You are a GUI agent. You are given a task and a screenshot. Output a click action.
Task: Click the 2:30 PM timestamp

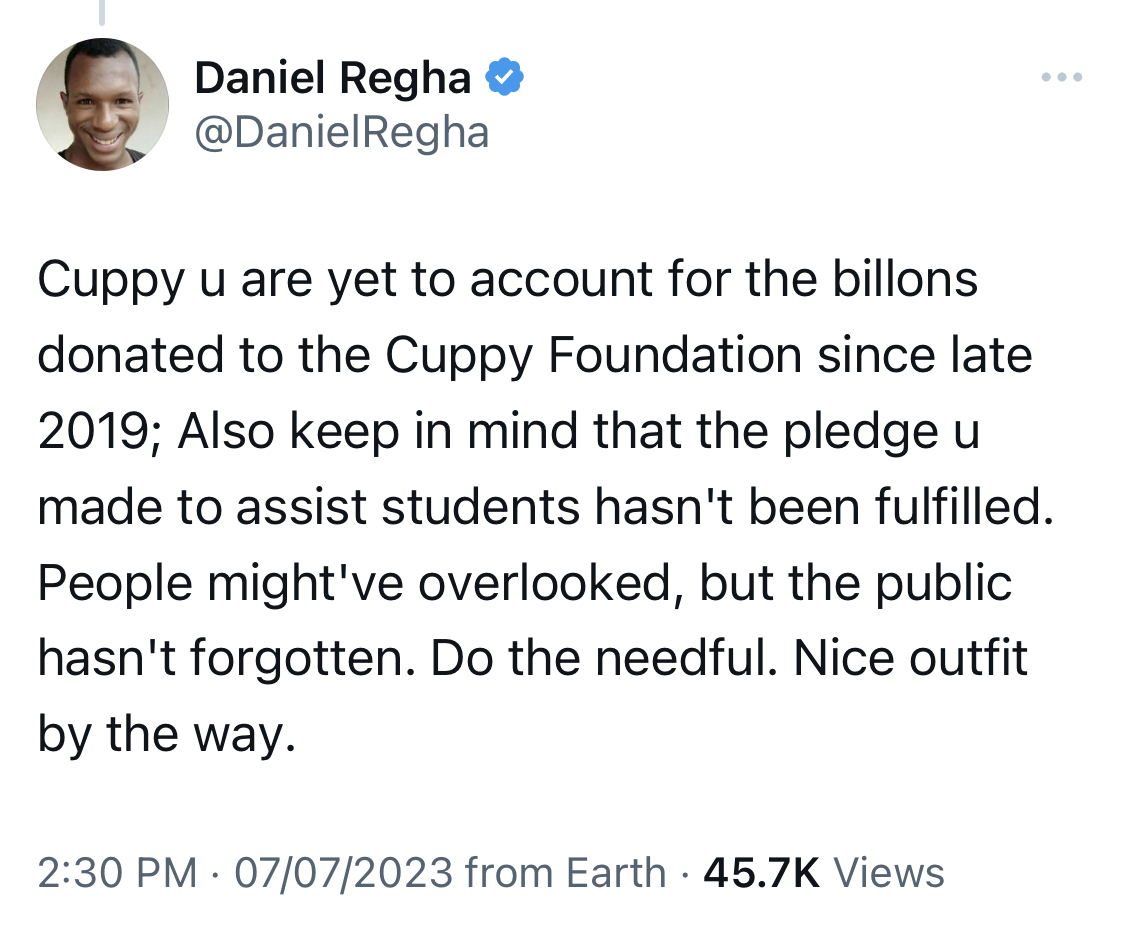(118, 873)
